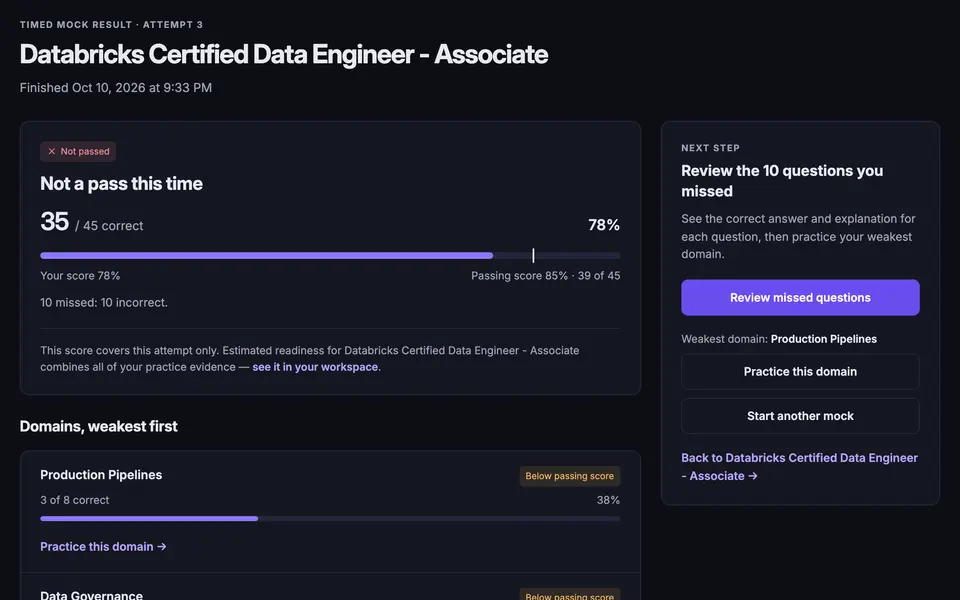
Task: Click the Below passing score badge for Production Pipelines
Action: click(x=569, y=476)
